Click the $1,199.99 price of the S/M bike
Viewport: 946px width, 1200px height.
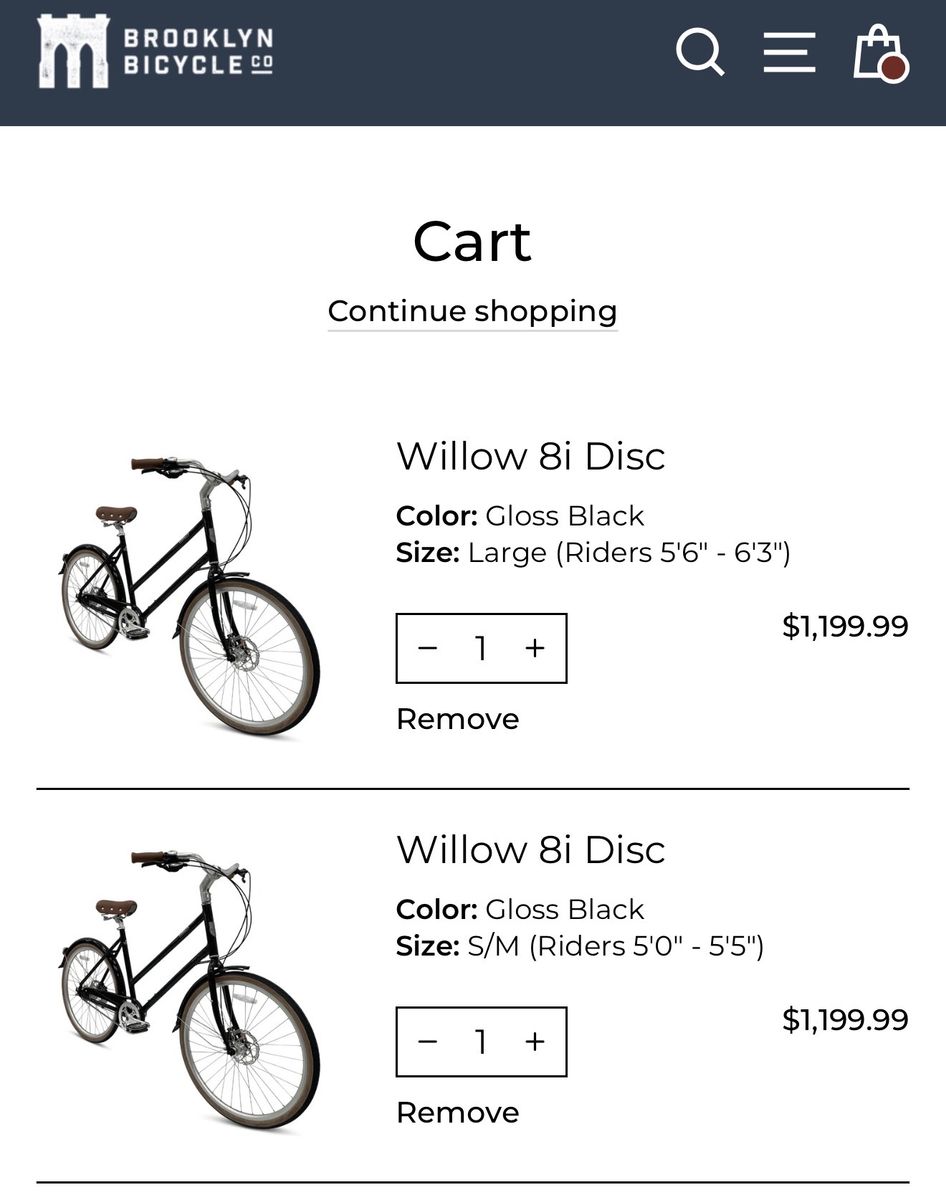(845, 1020)
